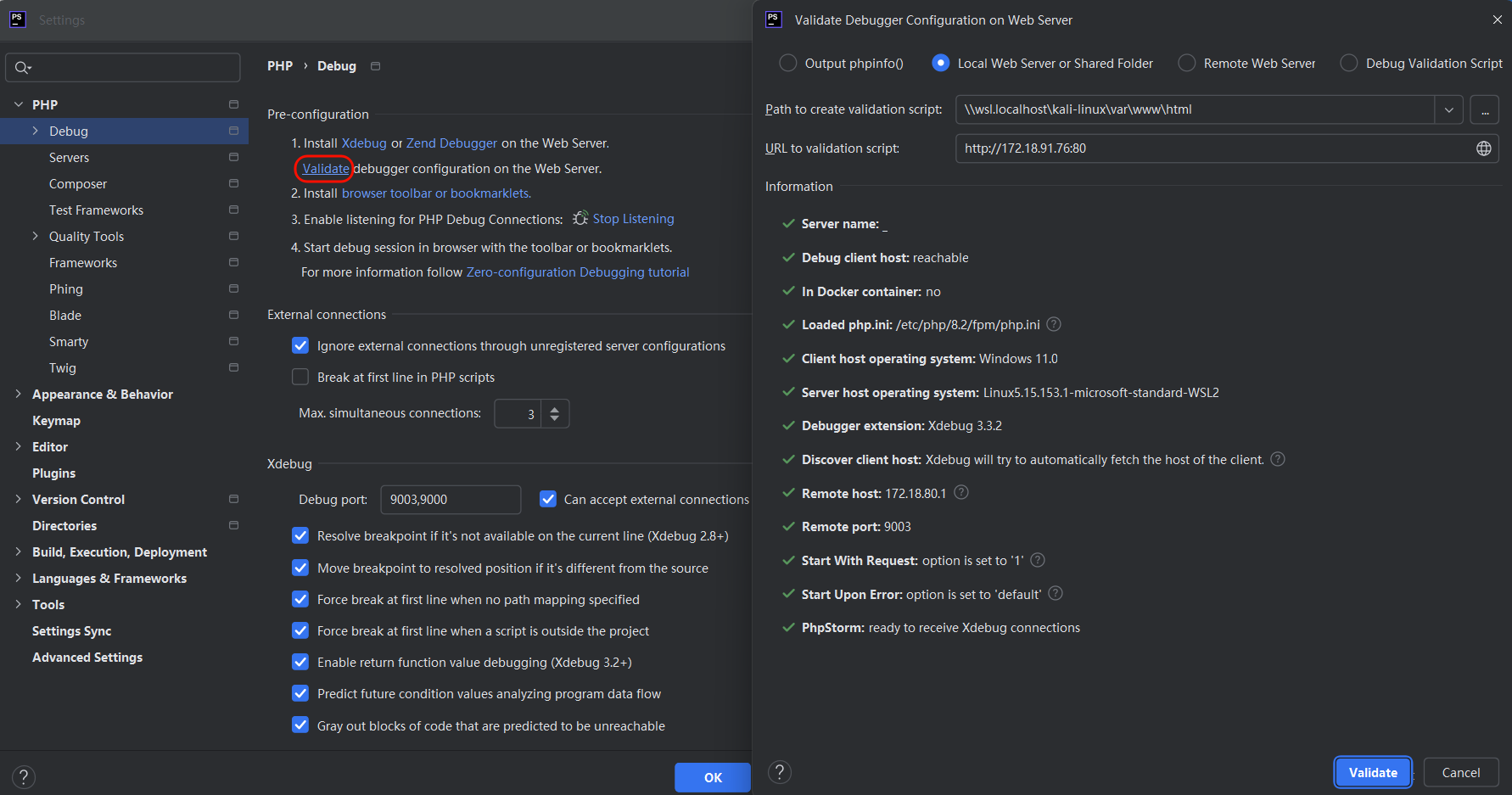The width and height of the screenshot is (1512, 795).
Task: Select Output phpinfo() radio option
Action: click(x=787, y=63)
